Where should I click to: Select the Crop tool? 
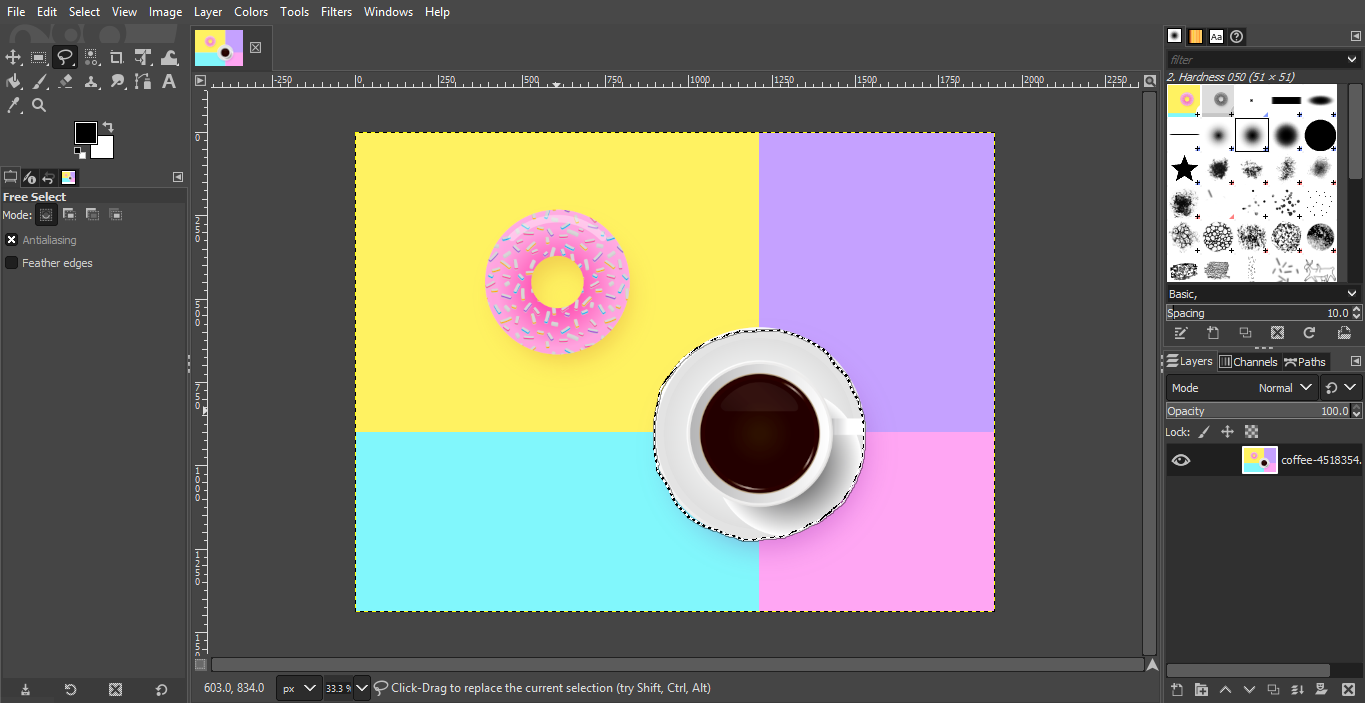pos(116,57)
